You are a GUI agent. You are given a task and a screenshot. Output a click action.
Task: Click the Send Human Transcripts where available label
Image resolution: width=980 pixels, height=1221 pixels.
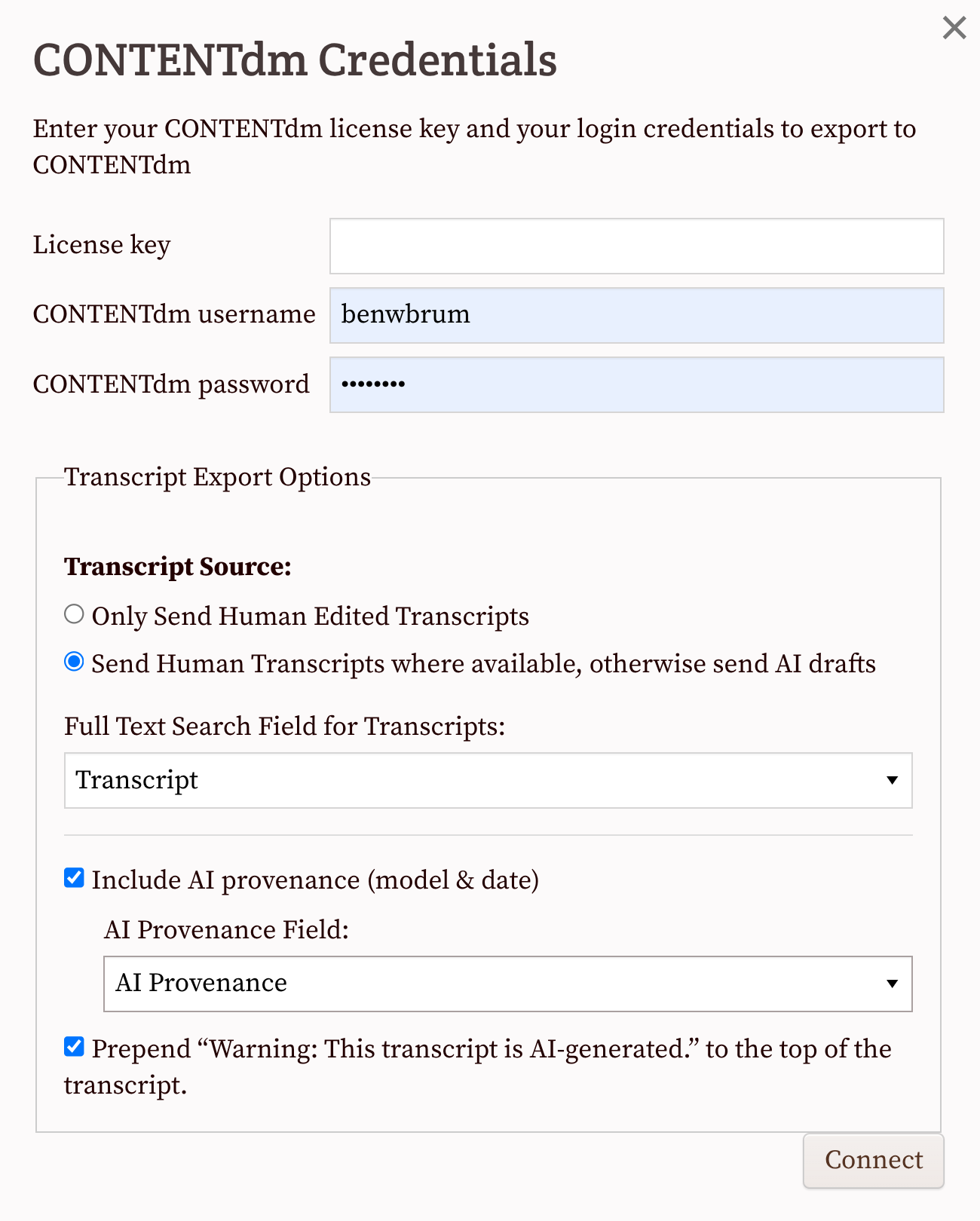tap(484, 664)
